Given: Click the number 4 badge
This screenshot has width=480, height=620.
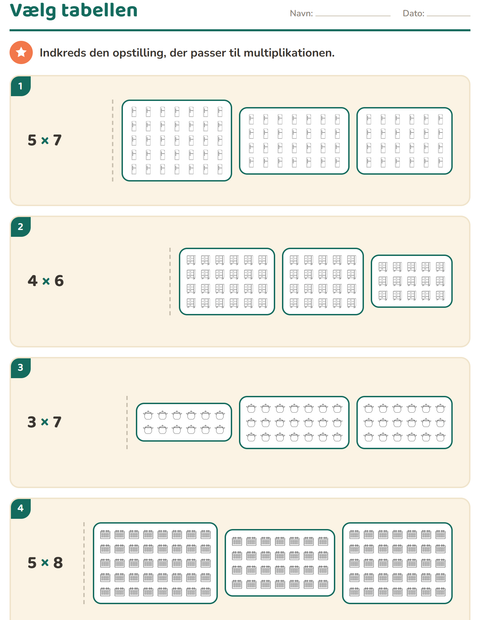Looking at the screenshot, I should [x=21, y=508].
